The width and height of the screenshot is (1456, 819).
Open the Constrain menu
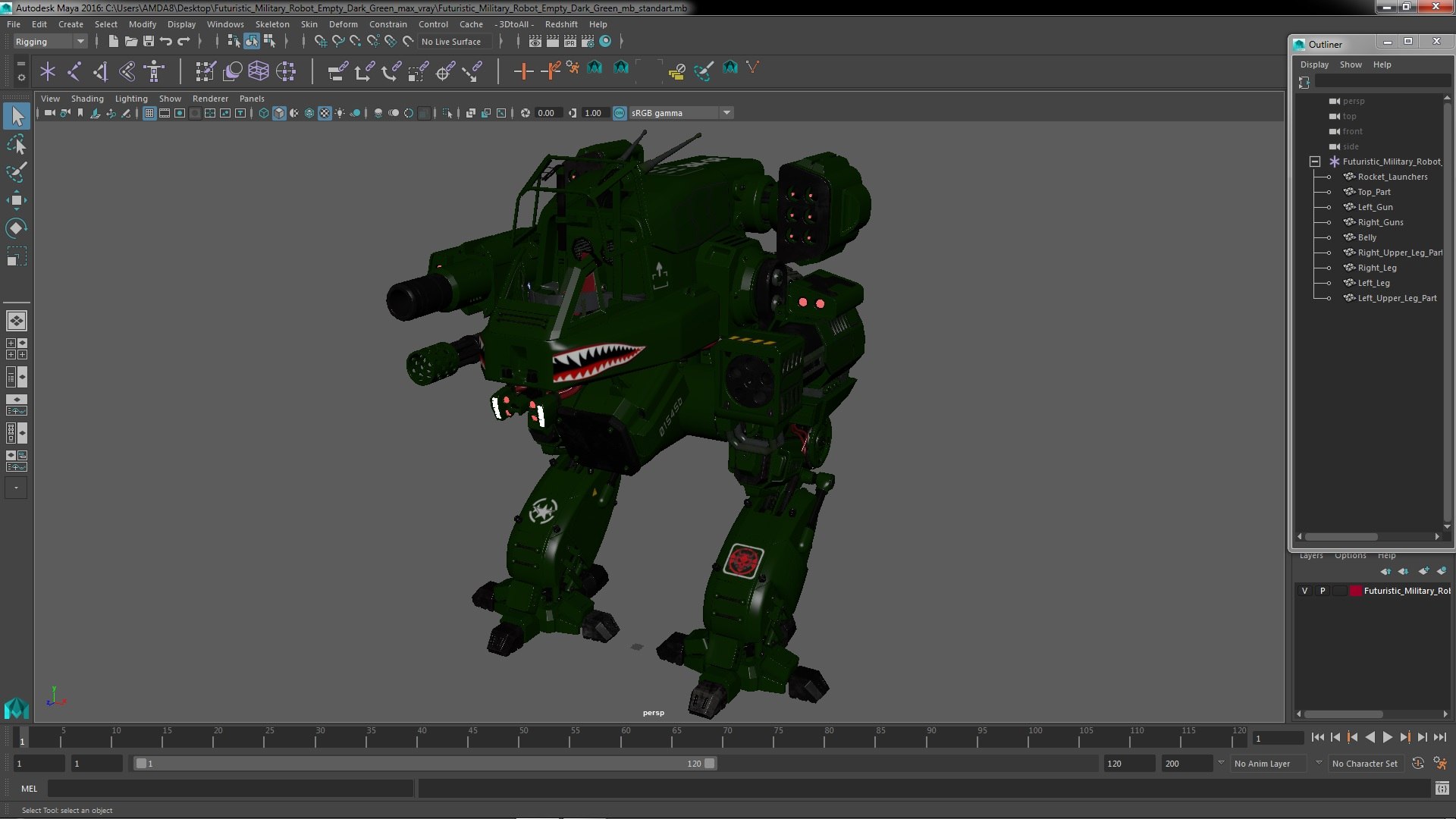(x=388, y=24)
